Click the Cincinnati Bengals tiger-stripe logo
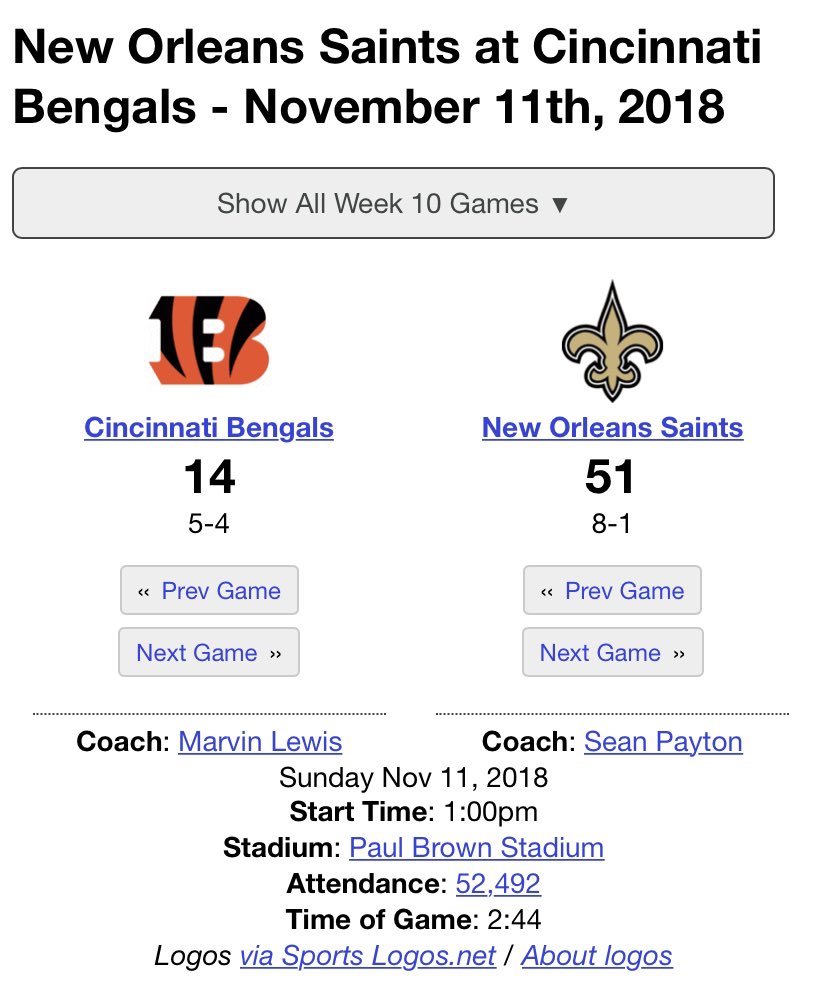Image resolution: width=828 pixels, height=1003 pixels. point(209,340)
